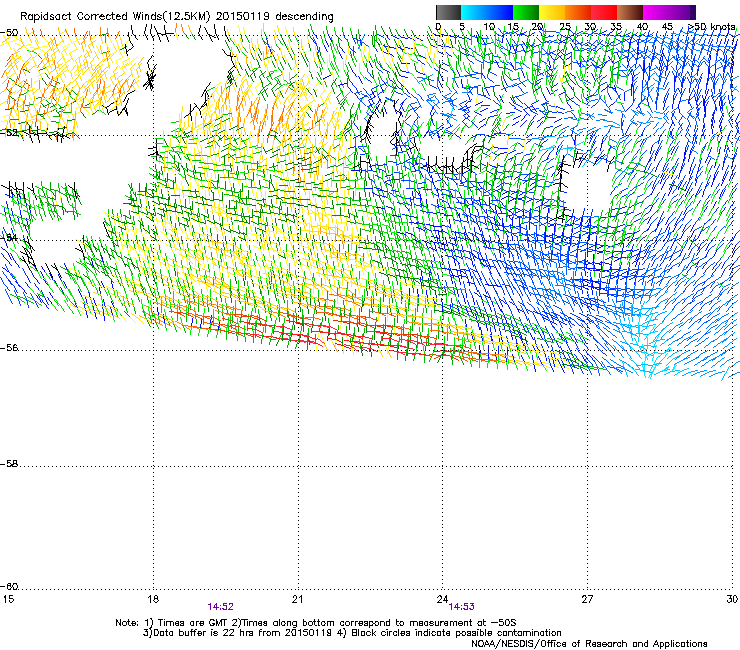Screen dimensions: 740x650
Task: Click latitude label '-56'
Action: 9,348
